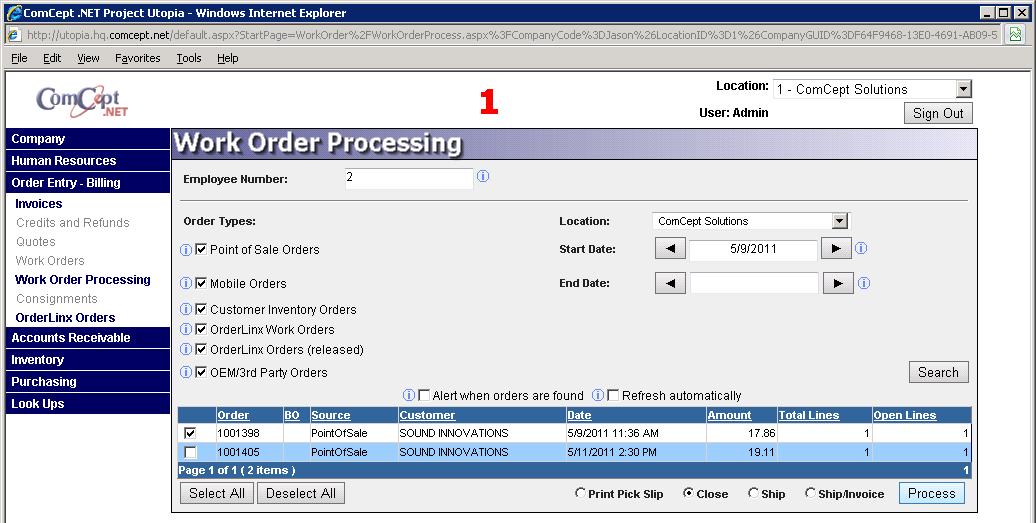Click the Process button
This screenshot has width=1036, height=523.
click(x=932, y=493)
